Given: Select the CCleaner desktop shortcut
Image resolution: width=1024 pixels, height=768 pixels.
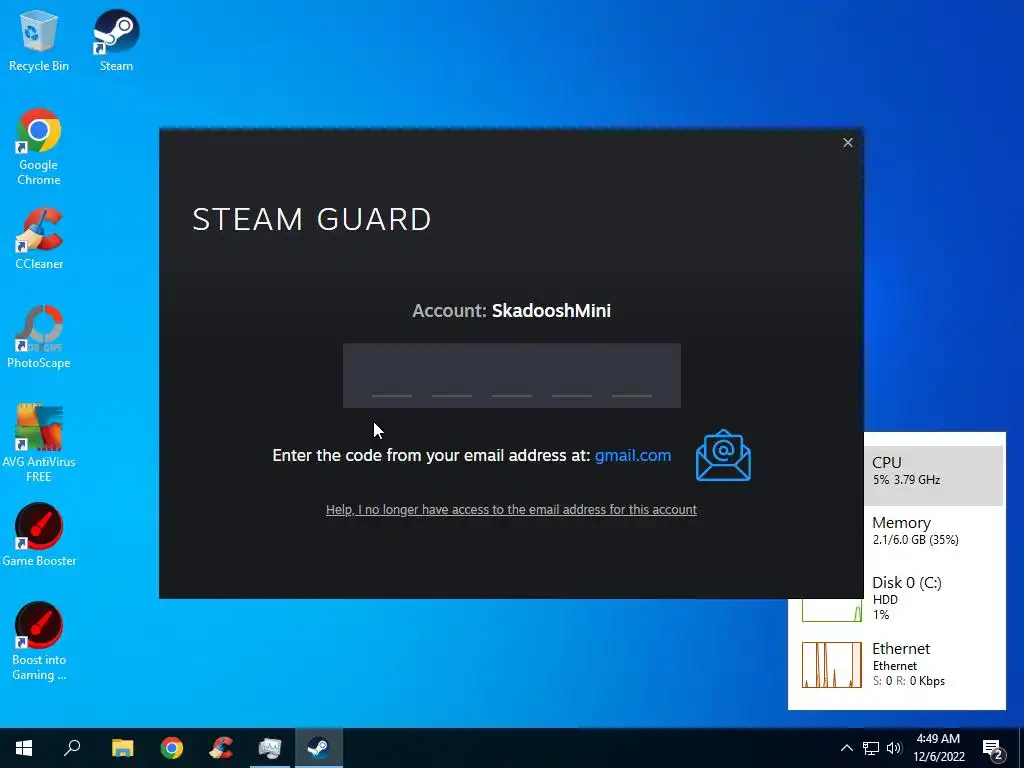Looking at the screenshot, I should (39, 238).
